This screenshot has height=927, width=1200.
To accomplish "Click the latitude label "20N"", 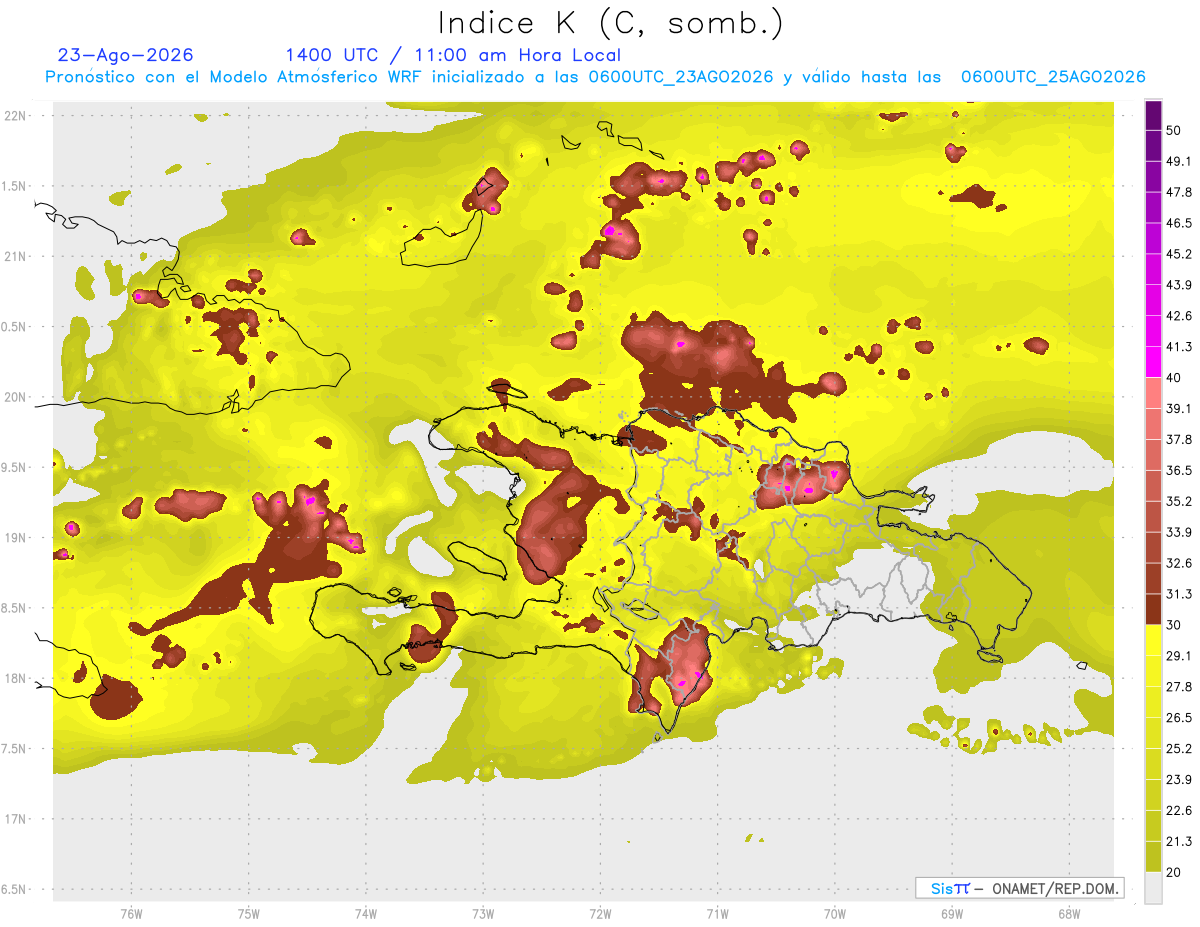I will (16, 397).
